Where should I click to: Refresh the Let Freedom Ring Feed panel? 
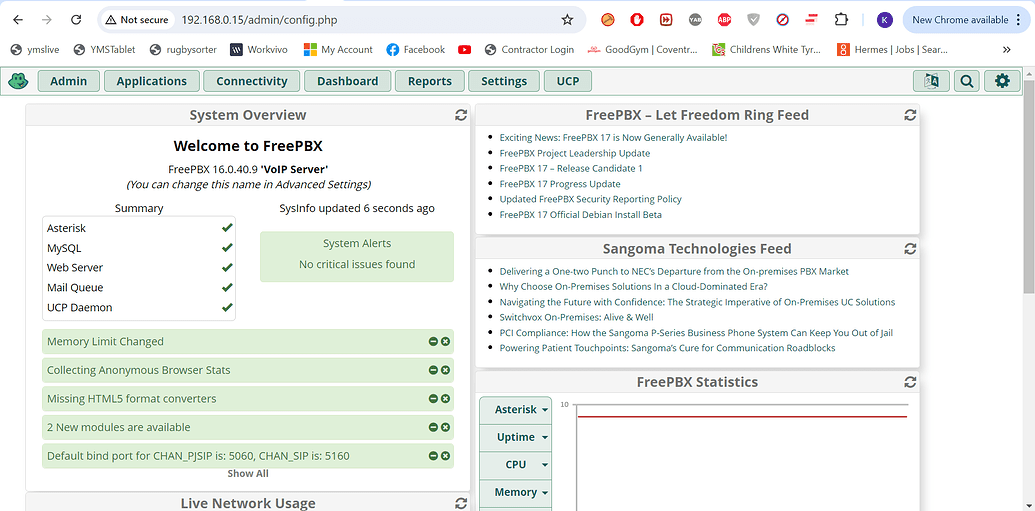point(910,115)
